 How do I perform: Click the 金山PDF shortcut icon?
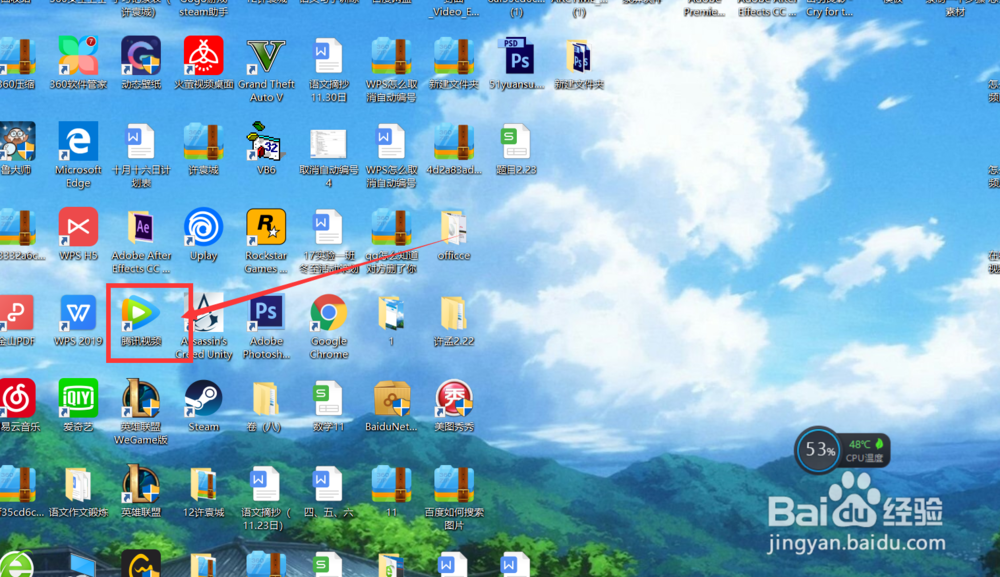point(17,312)
